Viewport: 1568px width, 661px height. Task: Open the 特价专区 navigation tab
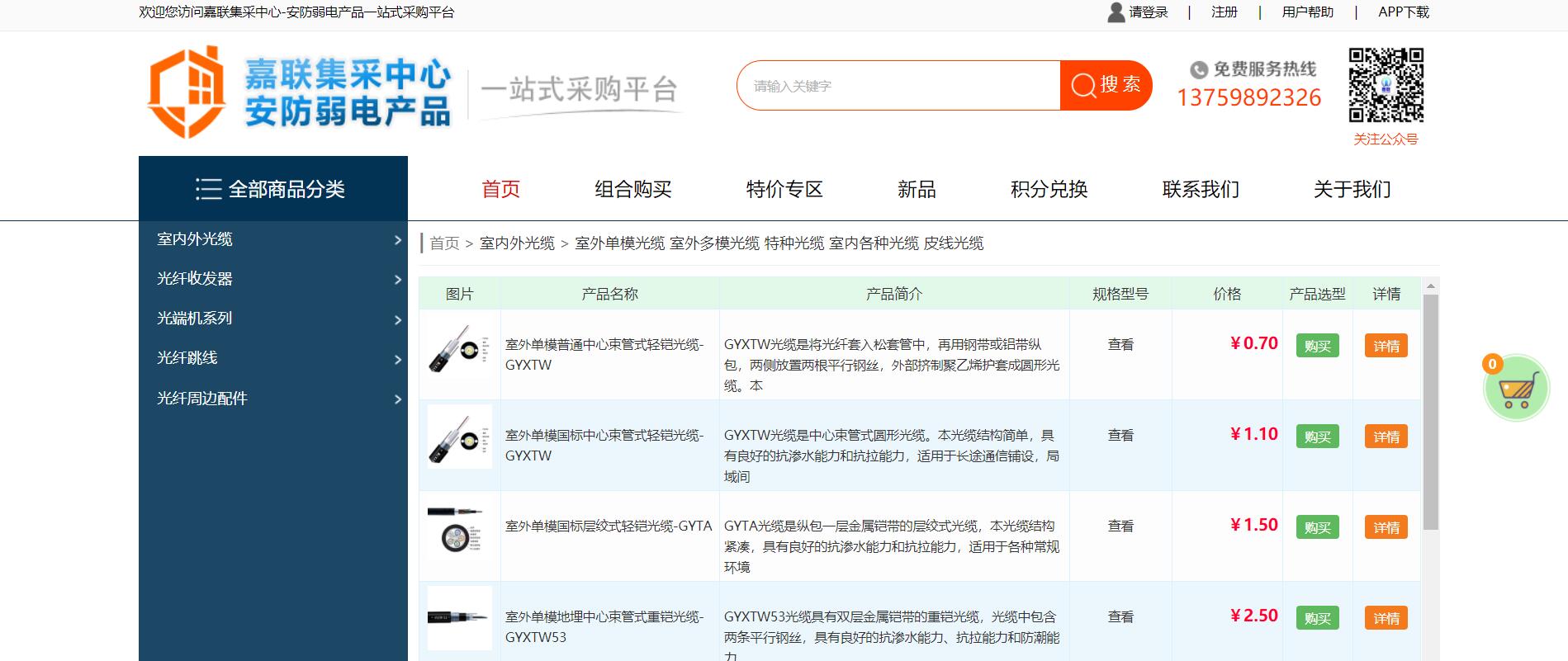[784, 190]
